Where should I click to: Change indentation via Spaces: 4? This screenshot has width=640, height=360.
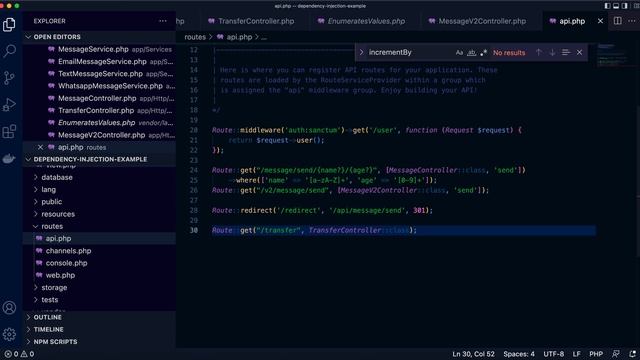pyautogui.click(x=519, y=354)
